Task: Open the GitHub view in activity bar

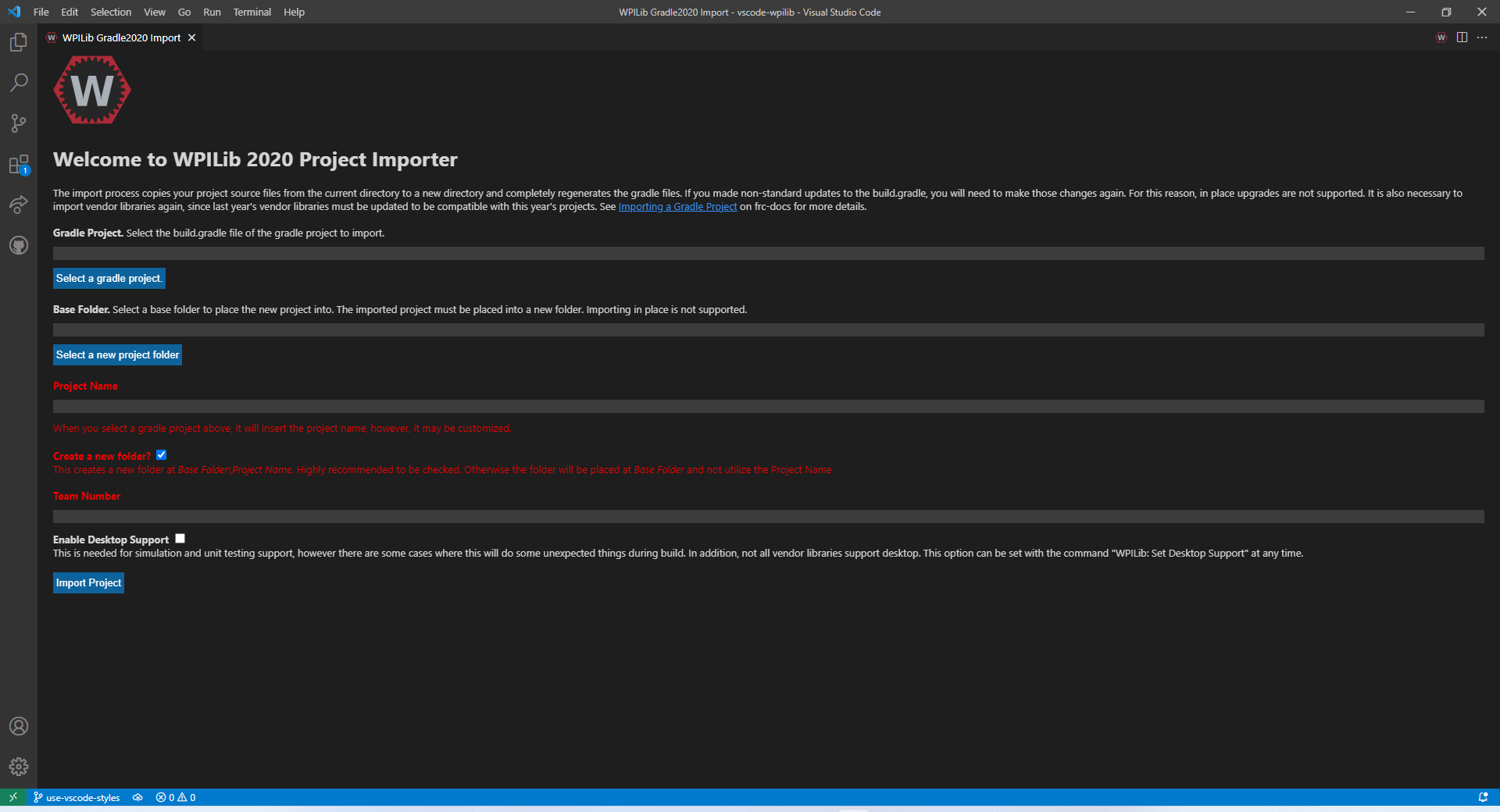Action: (19, 245)
